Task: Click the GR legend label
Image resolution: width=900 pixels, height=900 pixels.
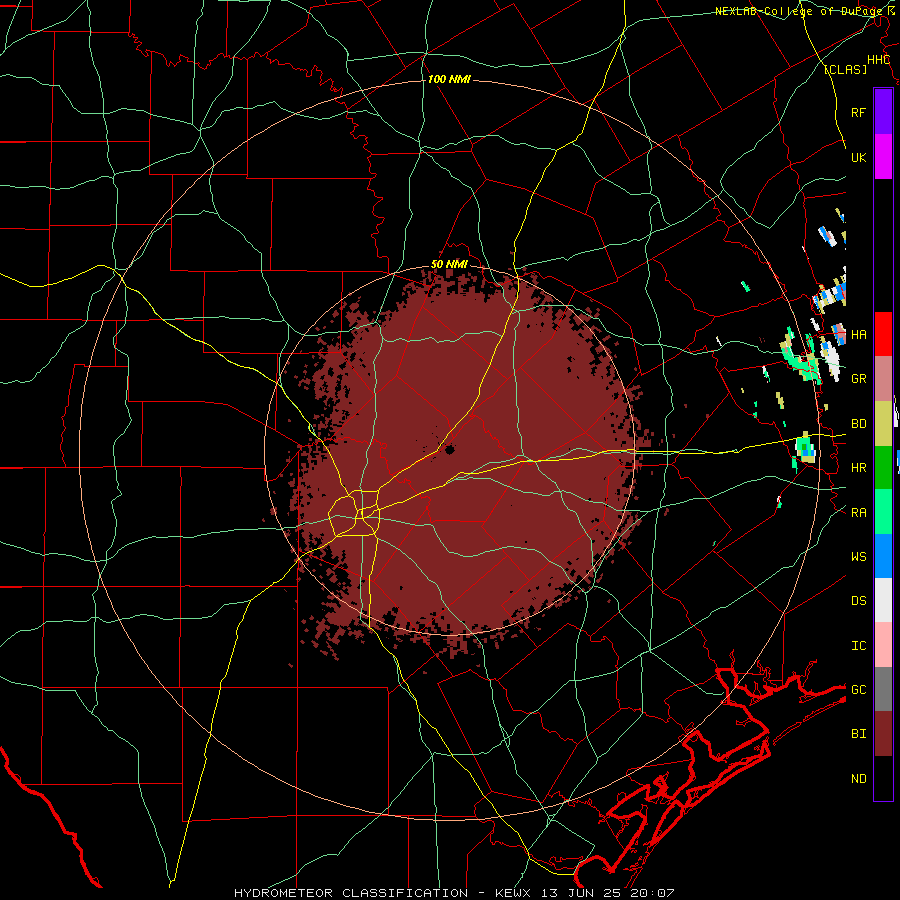Action: click(x=858, y=379)
